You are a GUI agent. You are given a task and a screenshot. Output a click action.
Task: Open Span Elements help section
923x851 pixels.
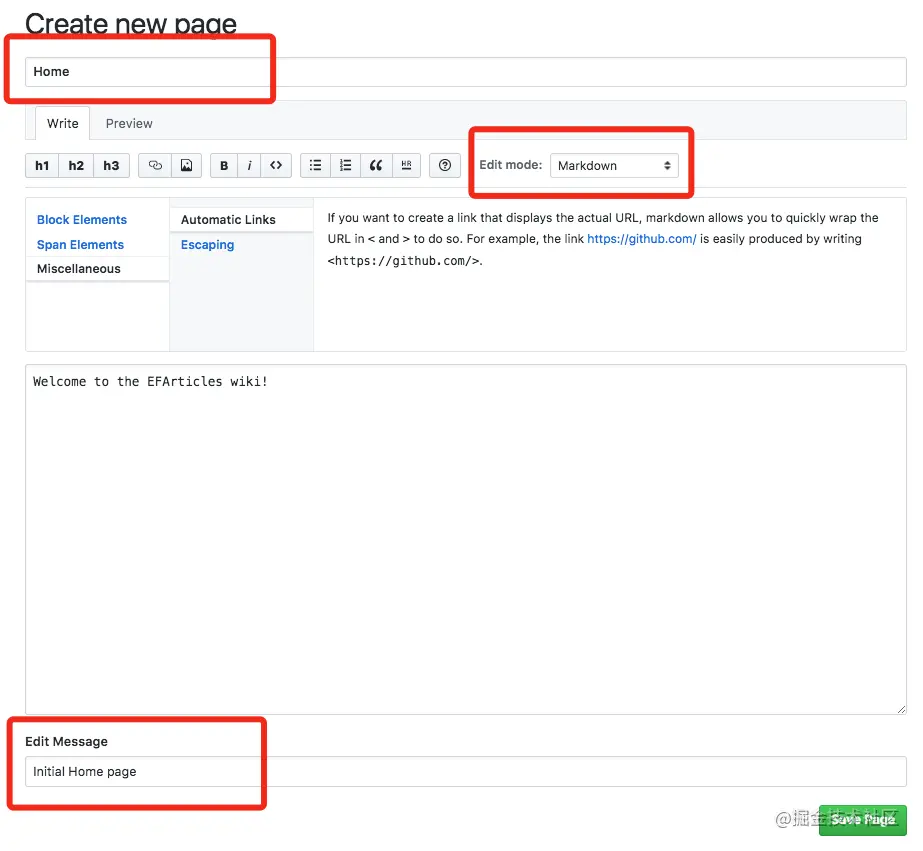(x=80, y=244)
